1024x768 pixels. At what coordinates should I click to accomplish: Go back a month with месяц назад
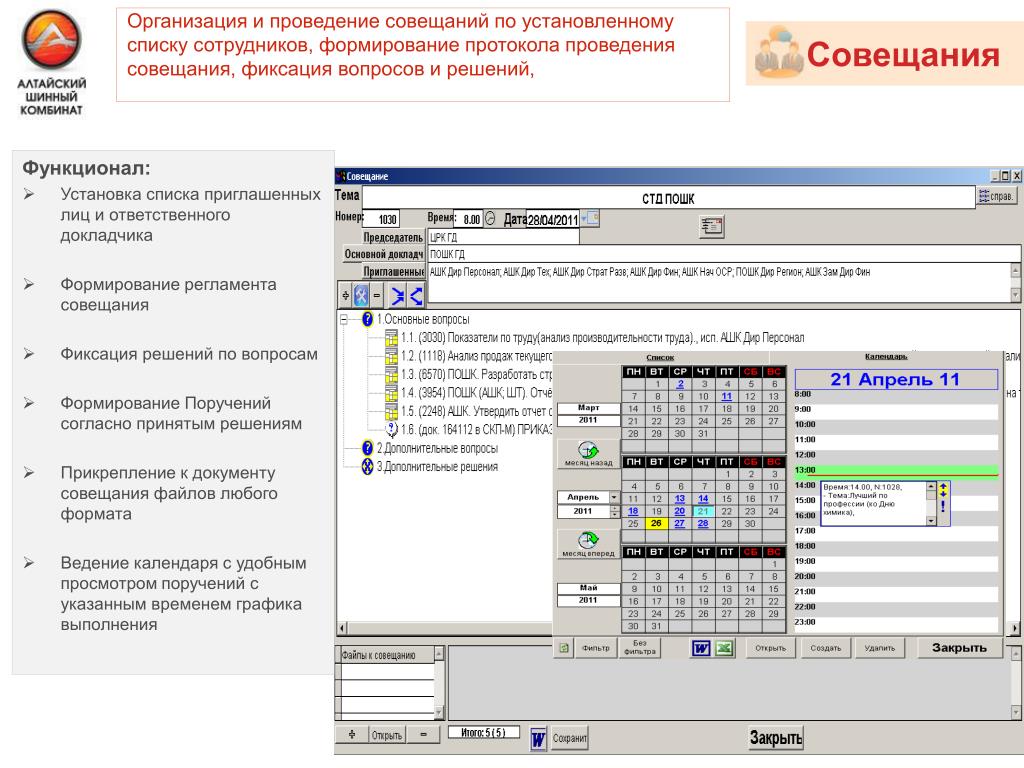pos(588,454)
